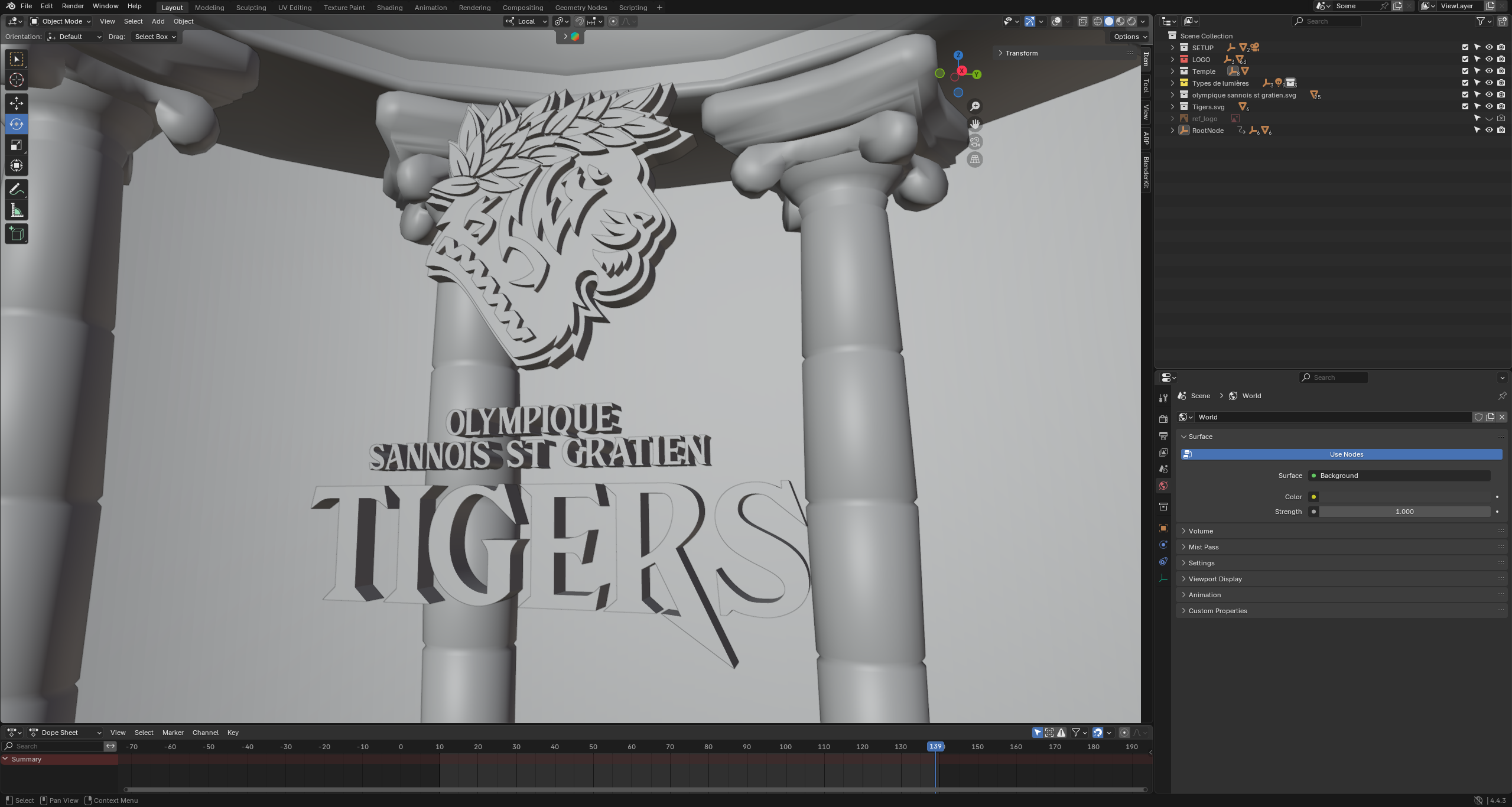Select the Annotate tool

coord(16,188)
